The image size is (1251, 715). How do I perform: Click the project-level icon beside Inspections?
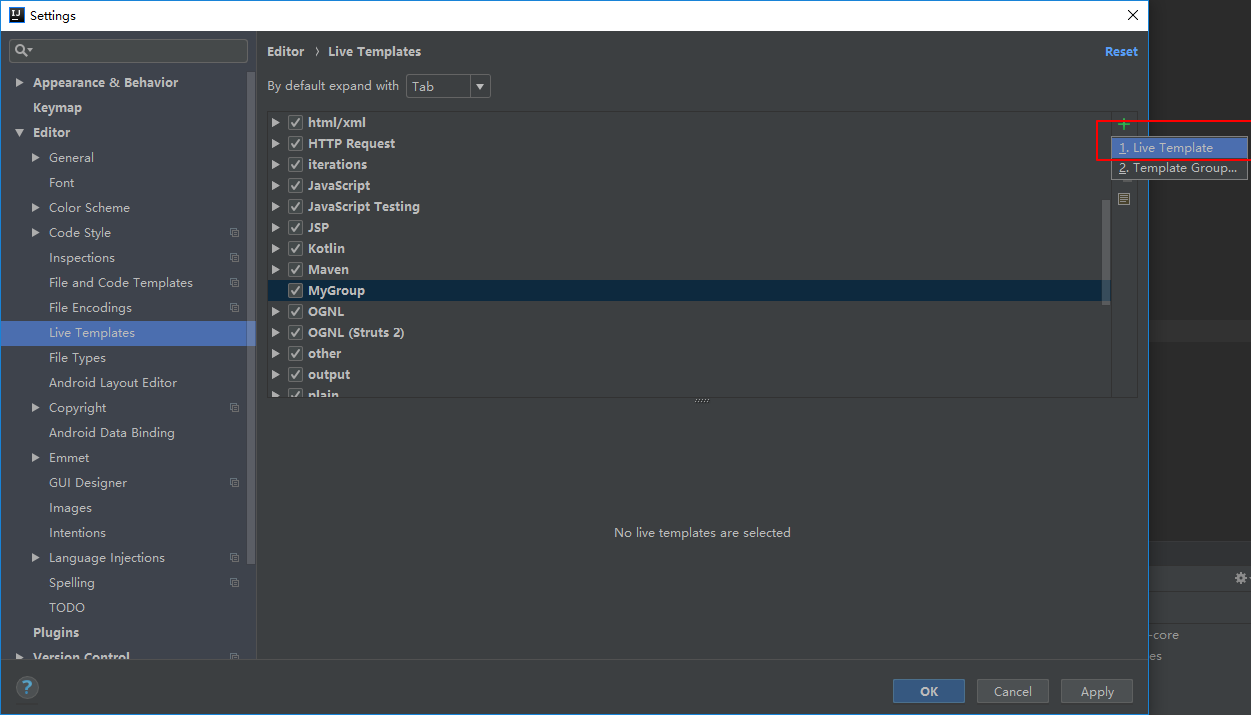234,258
